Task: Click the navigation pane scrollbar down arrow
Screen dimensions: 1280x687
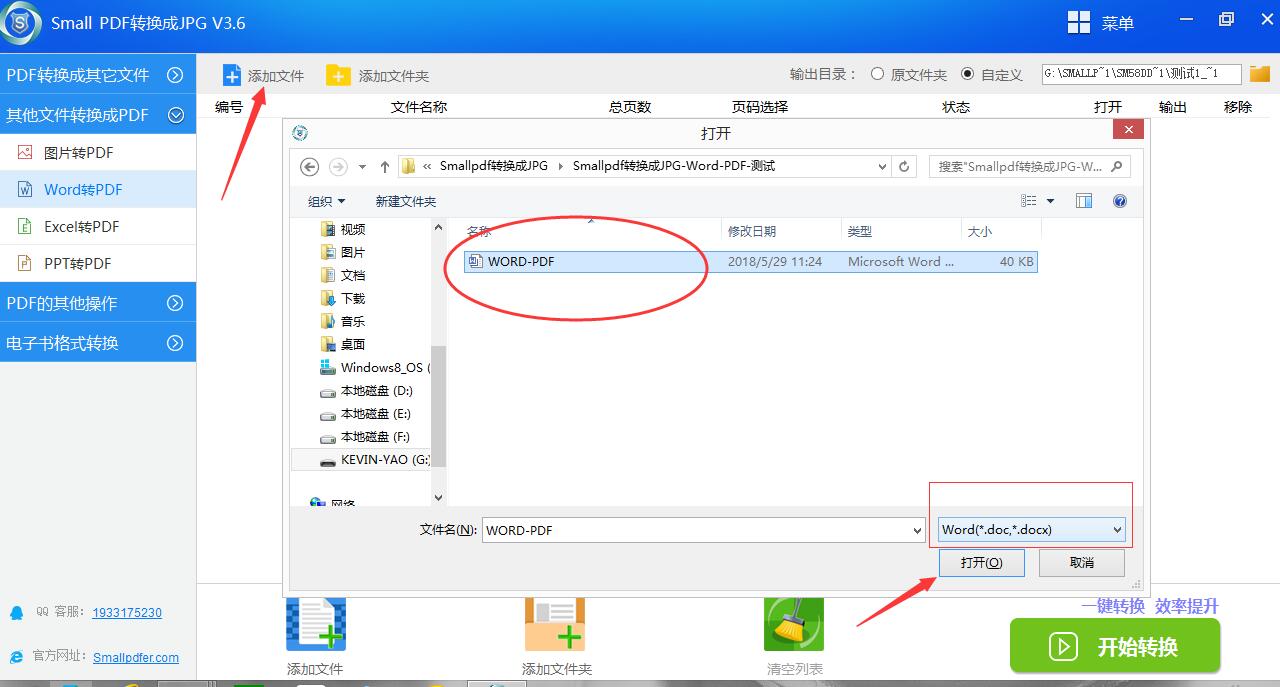Action: pos(438,497)
